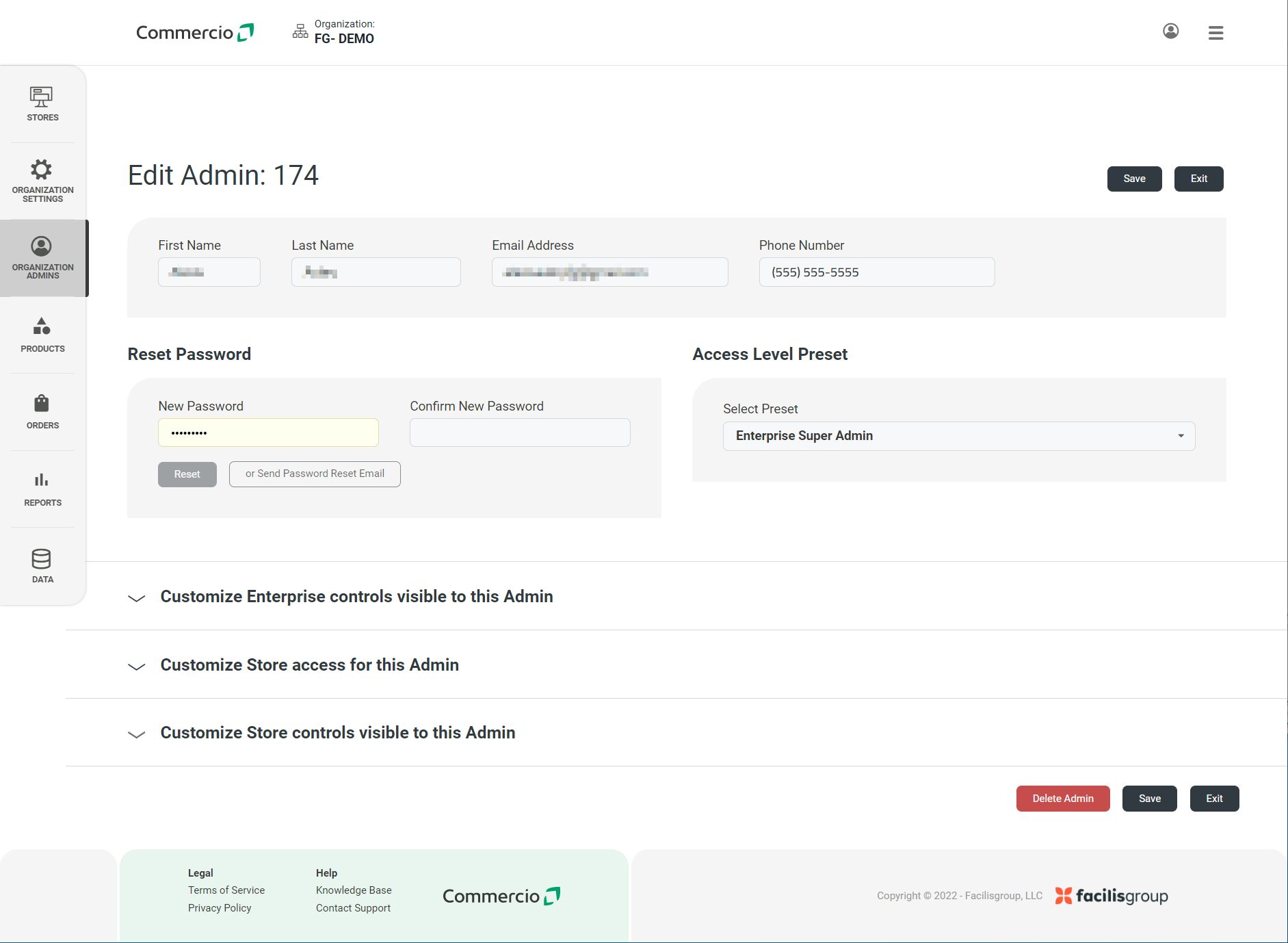The height and width of the screenshot is (943, 1288).
Task: Click the Confirm New Password field
Action: pyautogui.click(x=519, y=432)
